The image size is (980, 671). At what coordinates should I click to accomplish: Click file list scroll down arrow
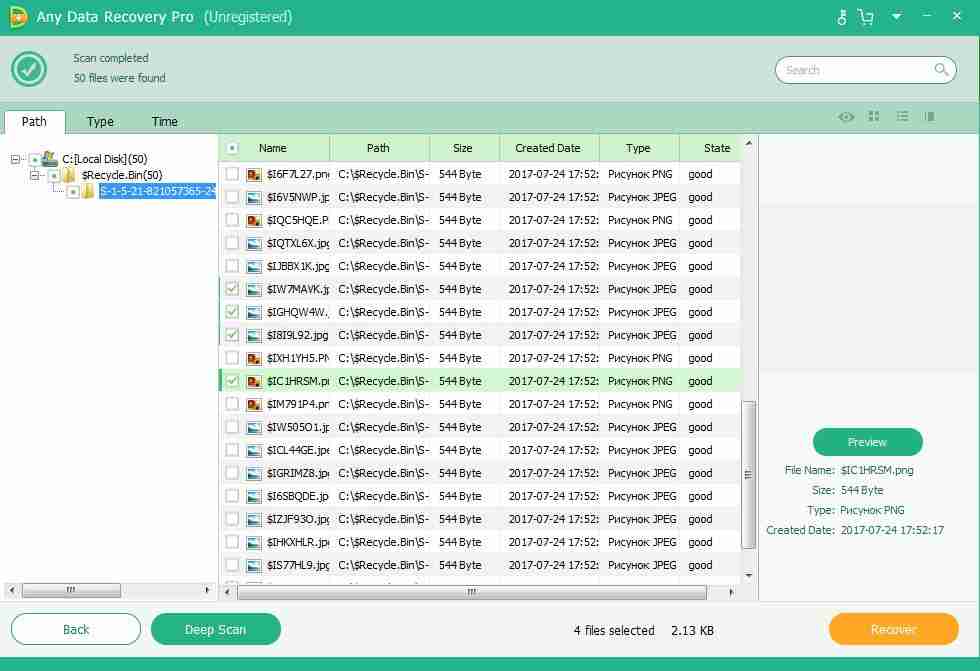click(748, 575)
